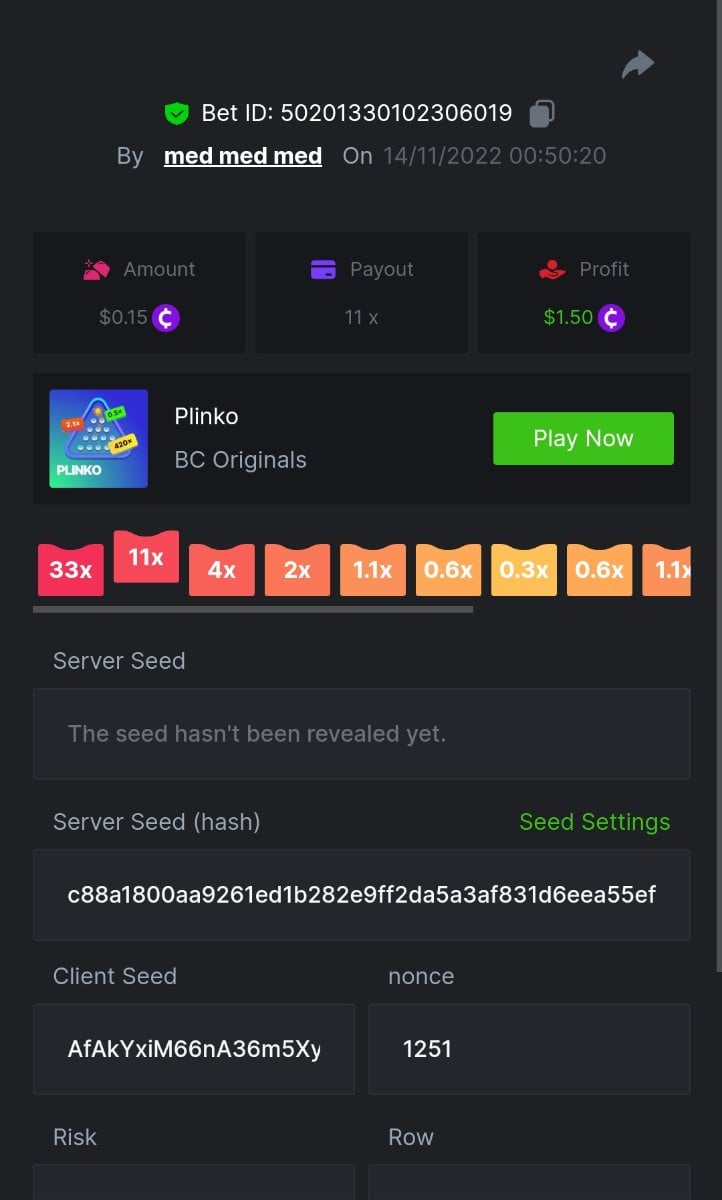The height and width of the screenshot is (1200, 722).
Task: Copy the Bet ID with copy icon
Action: (541, 113)
